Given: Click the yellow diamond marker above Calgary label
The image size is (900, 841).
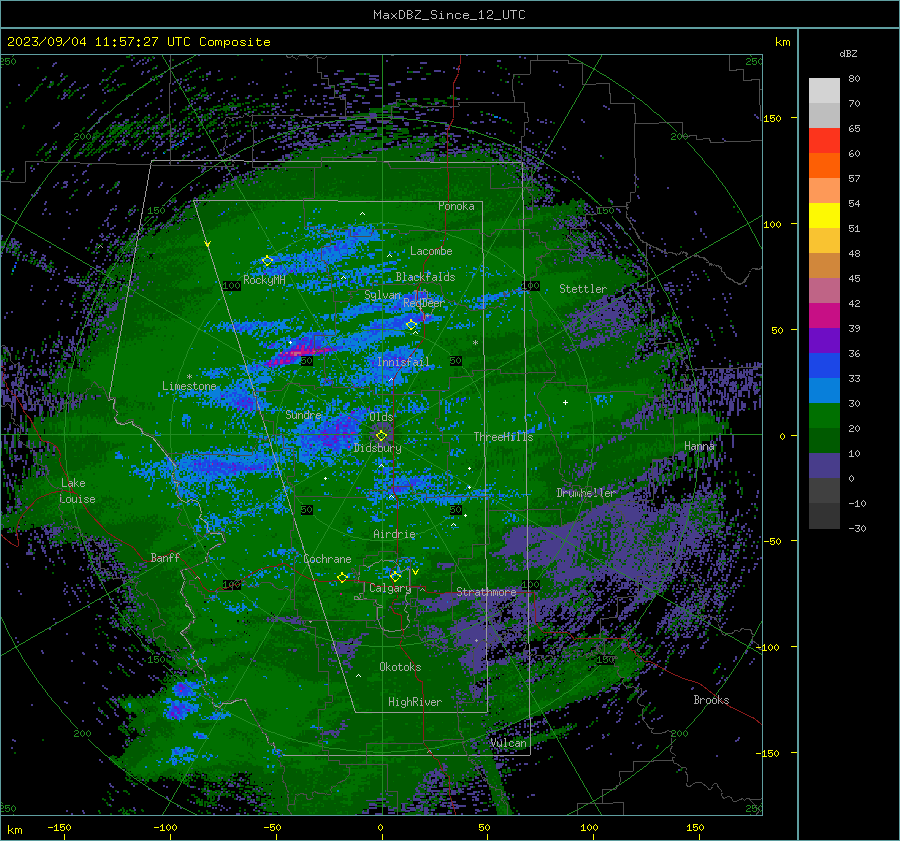Looking at the screenshot, I should click(395, 576).
